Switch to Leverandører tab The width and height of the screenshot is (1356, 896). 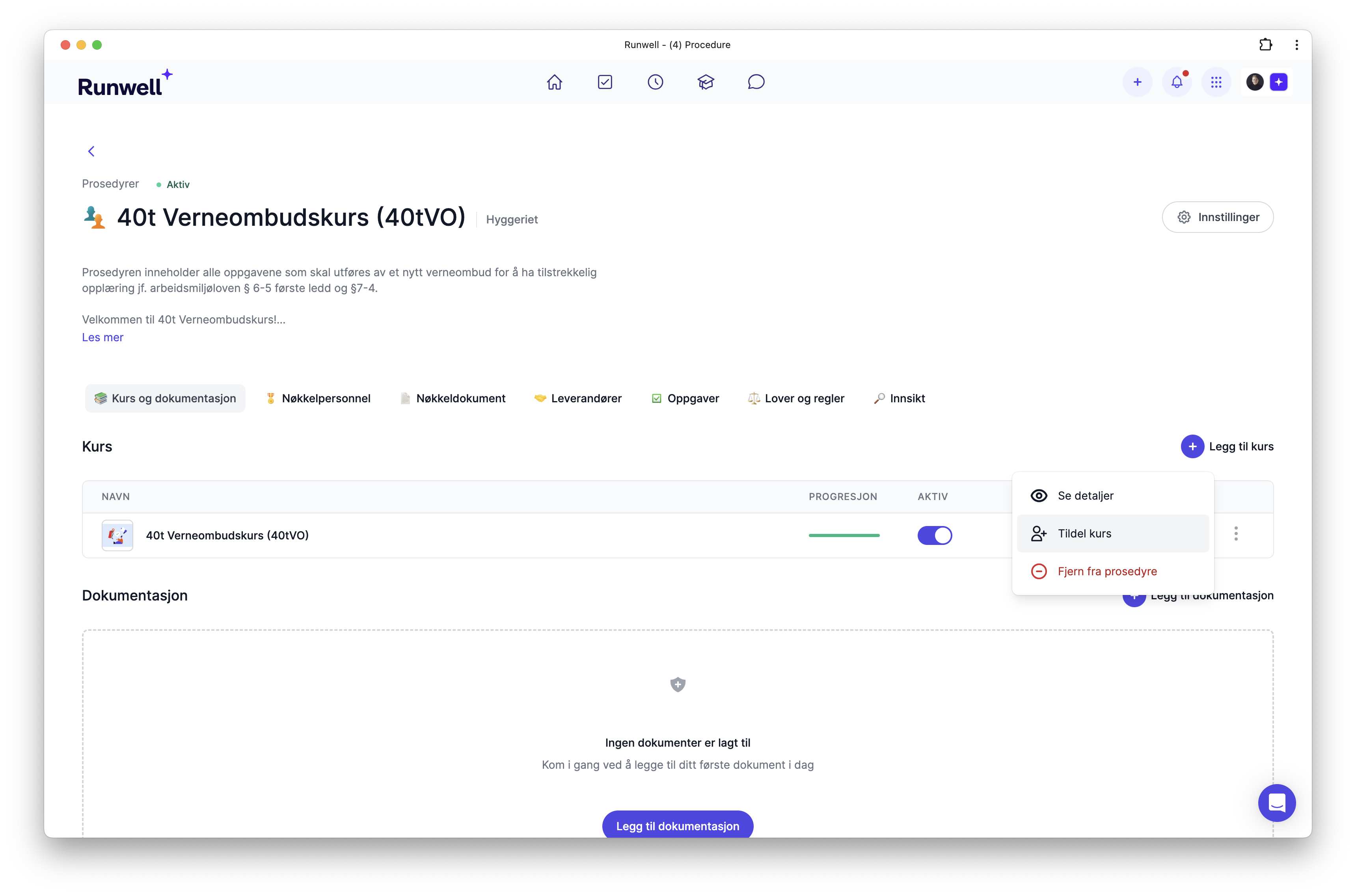click(x=578, y=398)
